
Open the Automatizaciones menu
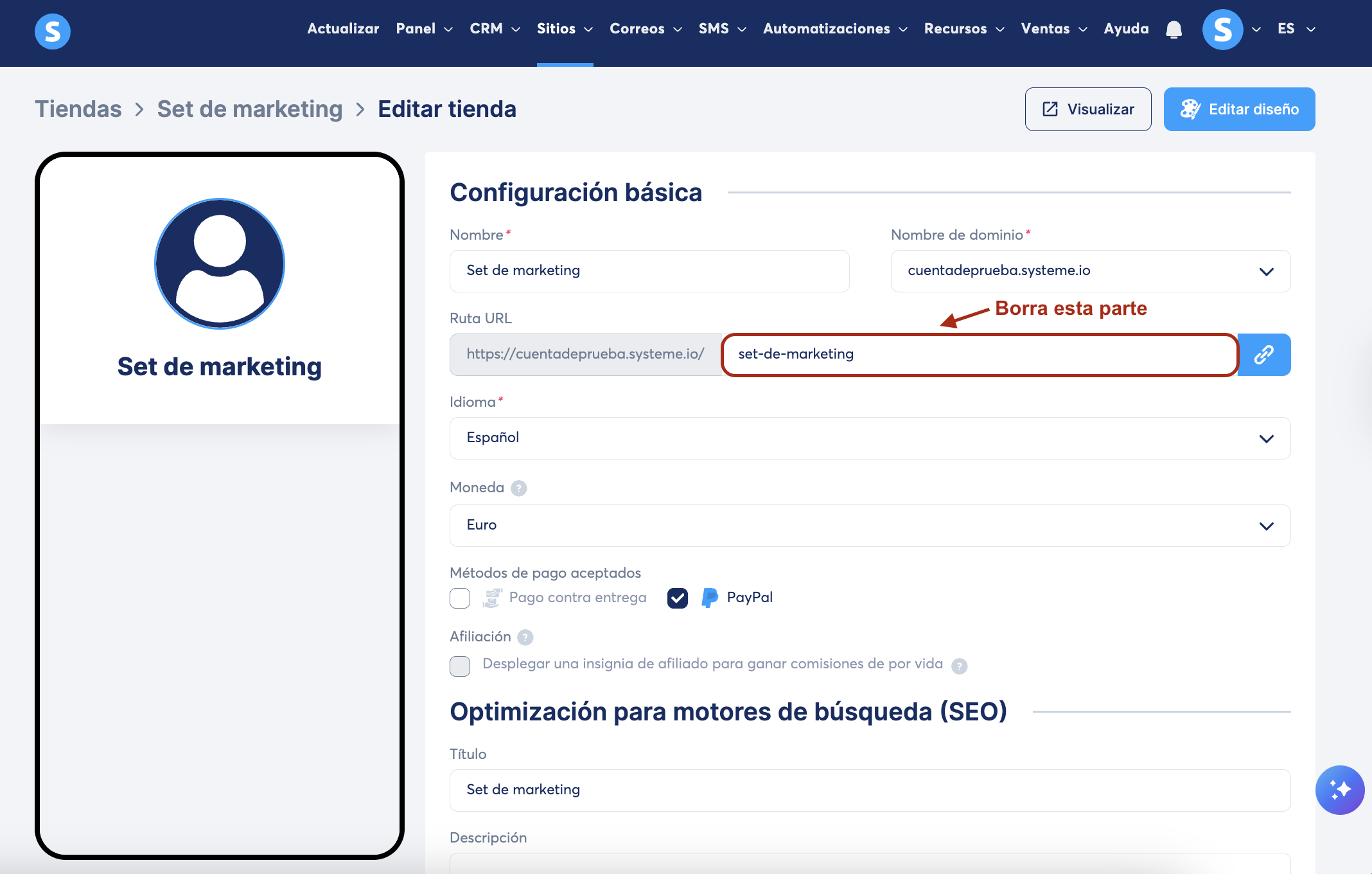click(x=834, y=29)
